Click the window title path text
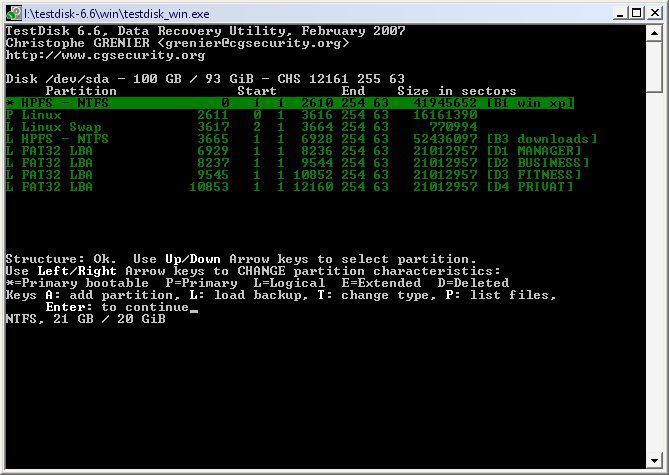 pos(117,14)
